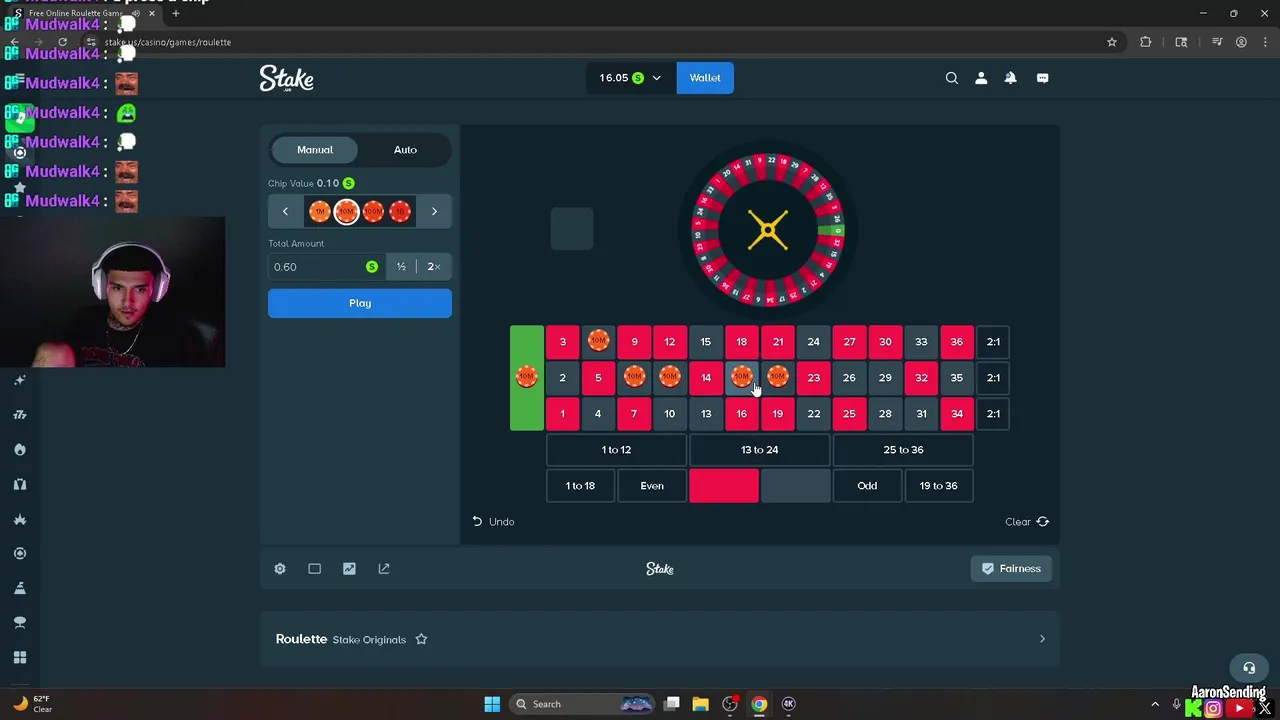Image resolution: width=1280 pixels, height=720 pixels.
Task: Open the four-squares grid icon in sidebar
Action: point(19,657)
